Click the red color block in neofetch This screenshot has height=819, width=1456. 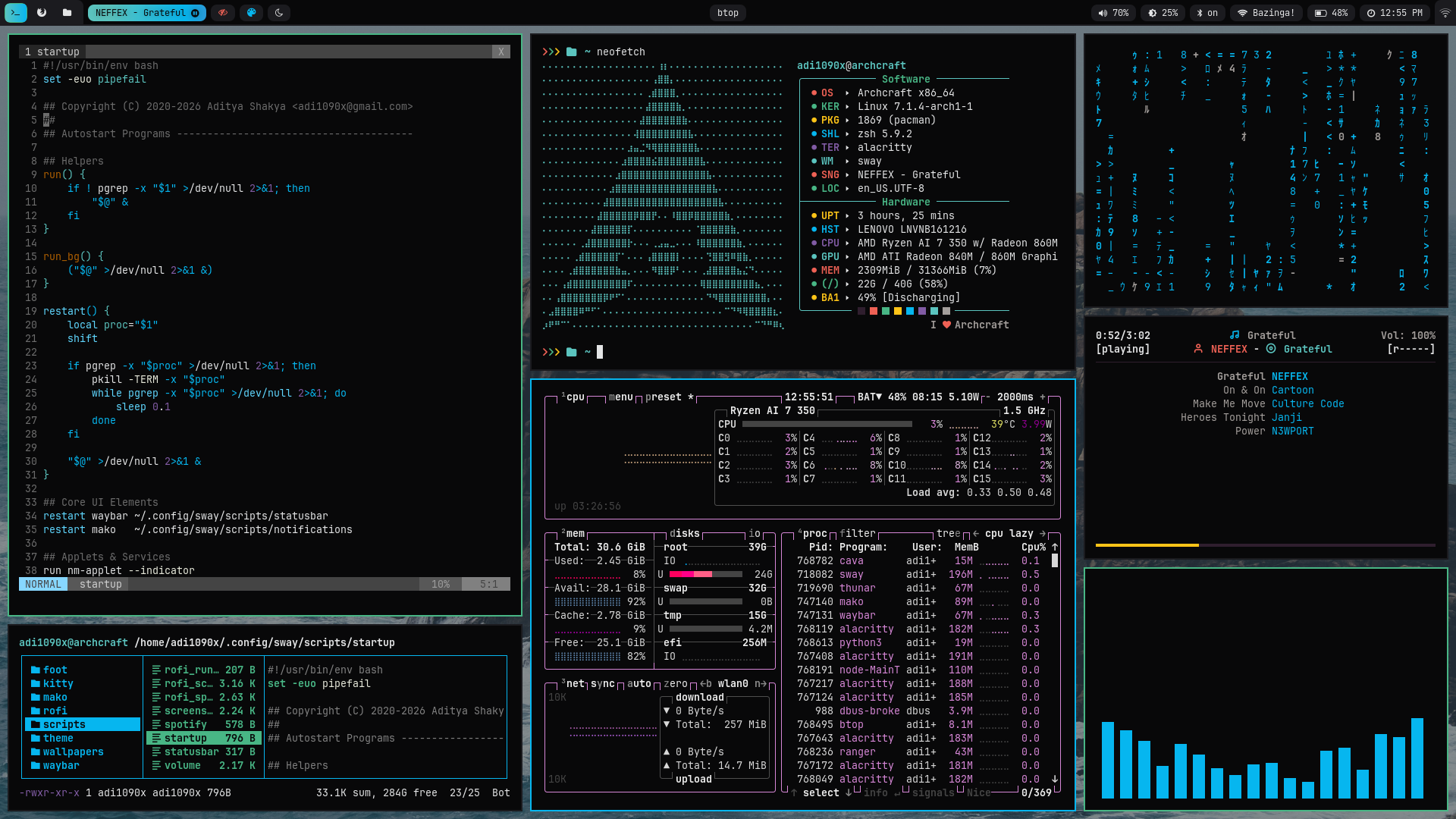click(x=874, y=311)
